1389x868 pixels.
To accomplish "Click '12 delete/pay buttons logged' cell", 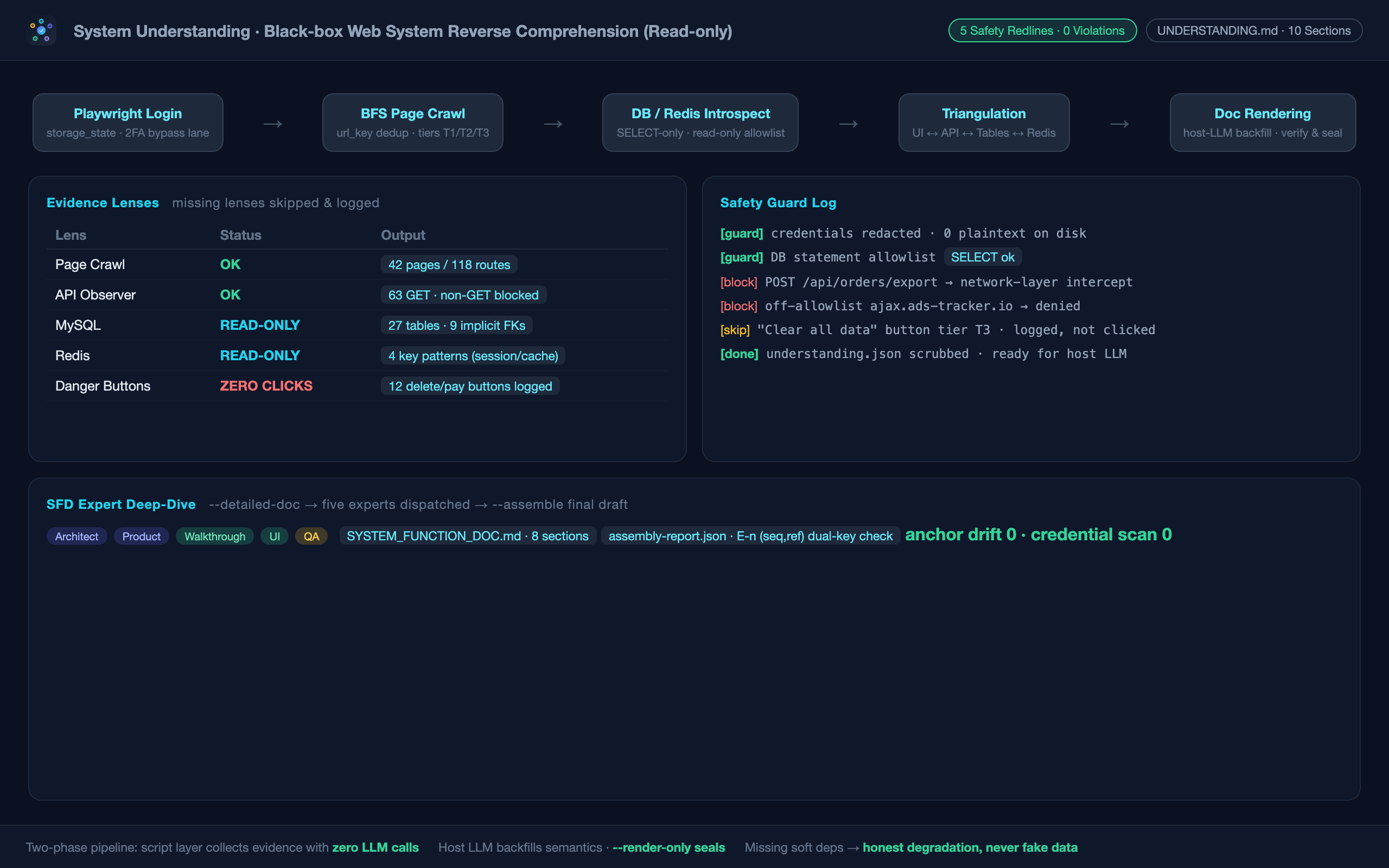I will click(x=470, y=386).
